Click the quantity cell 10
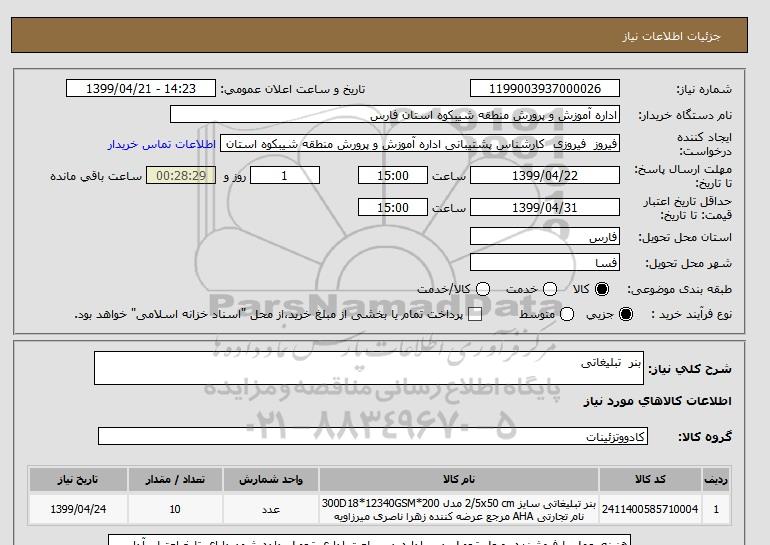 (175, 509)
